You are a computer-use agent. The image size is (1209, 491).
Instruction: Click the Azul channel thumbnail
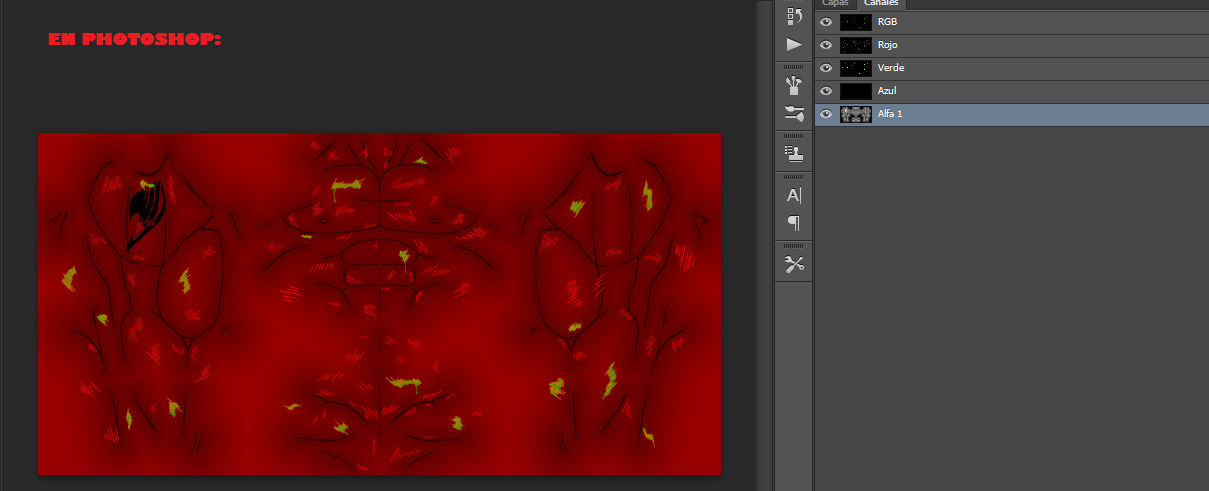coord(856,91)
